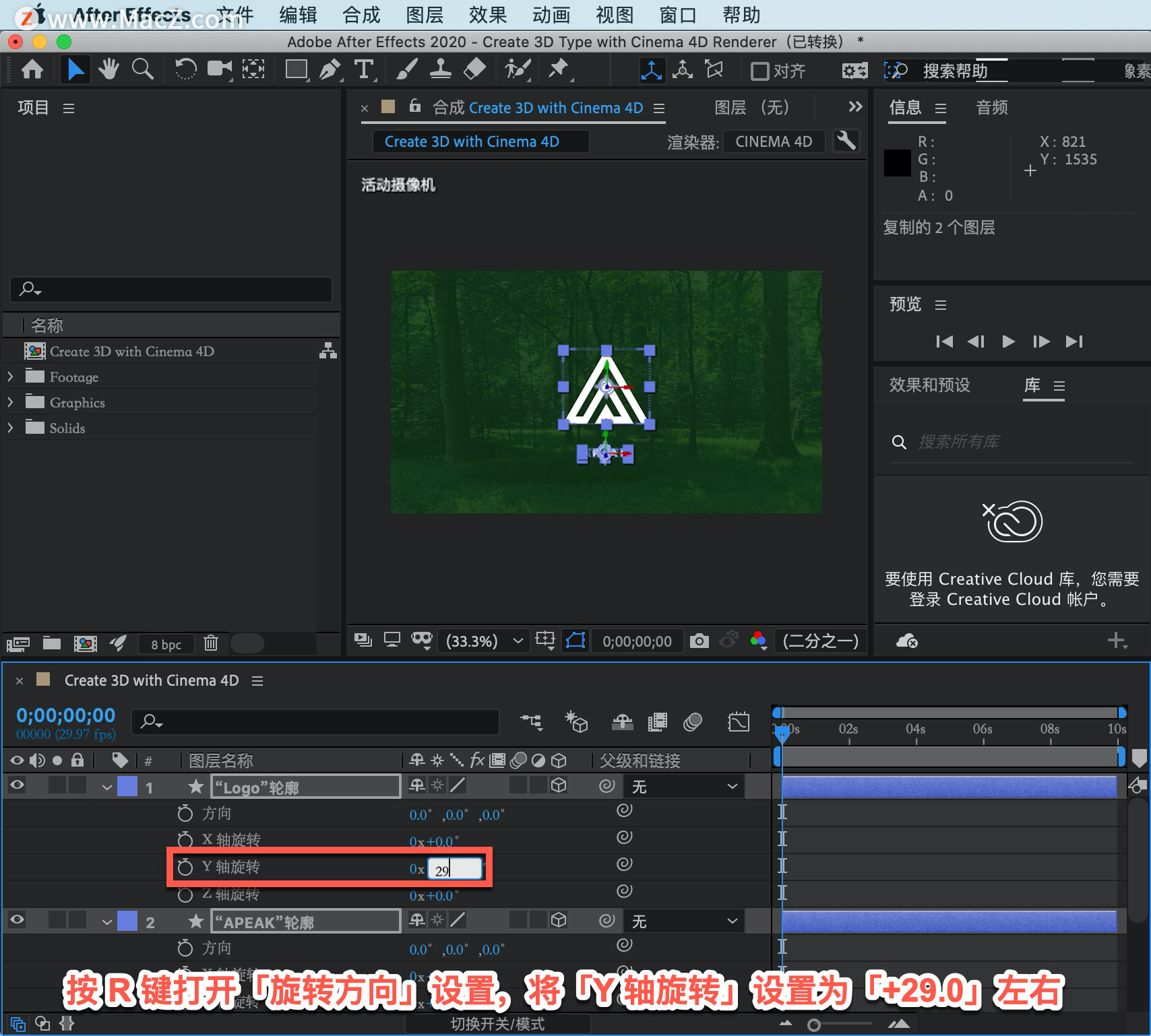
Task: Select the Roto Brush tool
Action: click(518, 69)
